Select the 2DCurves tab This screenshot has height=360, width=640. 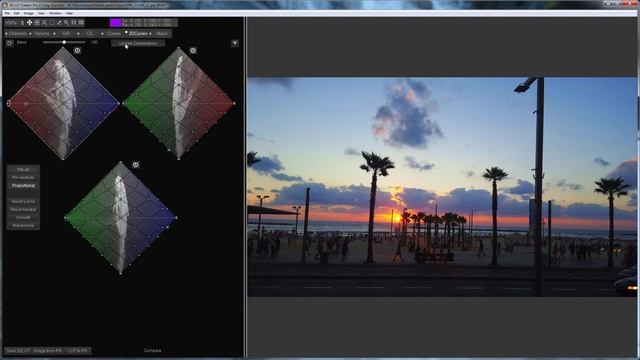(x=138, y=33)
